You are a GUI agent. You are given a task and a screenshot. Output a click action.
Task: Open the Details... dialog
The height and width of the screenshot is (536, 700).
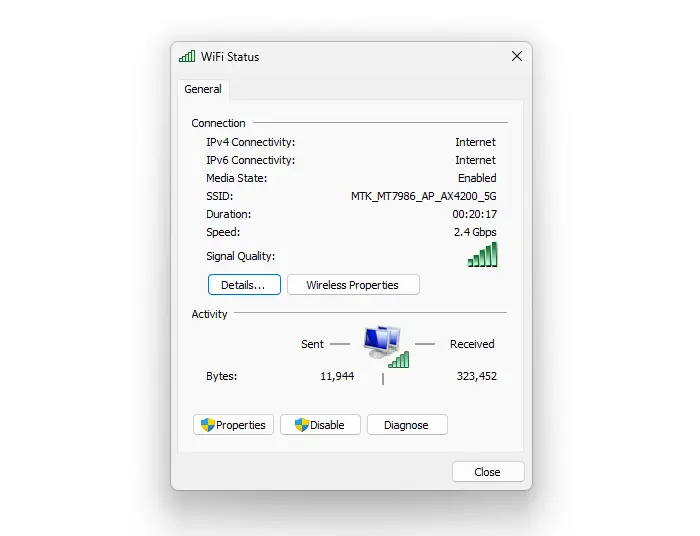pyautogui.click(x=244, y=285)
